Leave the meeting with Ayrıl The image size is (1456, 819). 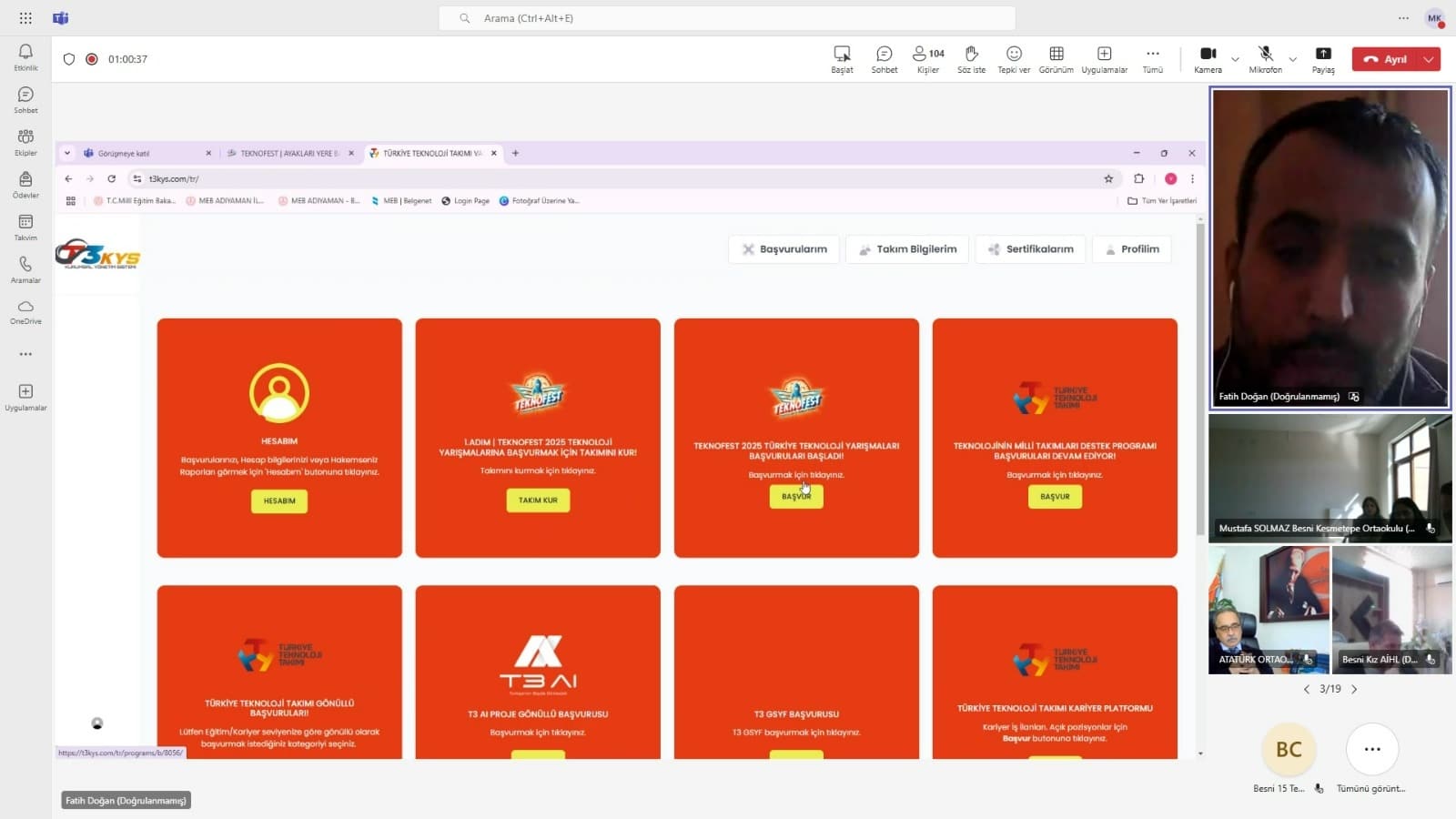[1385, 59]
